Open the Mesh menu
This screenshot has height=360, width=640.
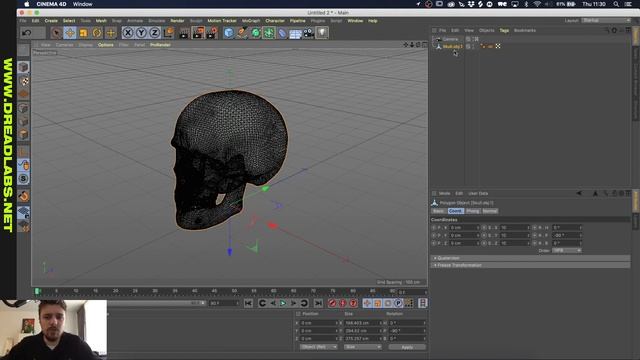pos(101,21)
